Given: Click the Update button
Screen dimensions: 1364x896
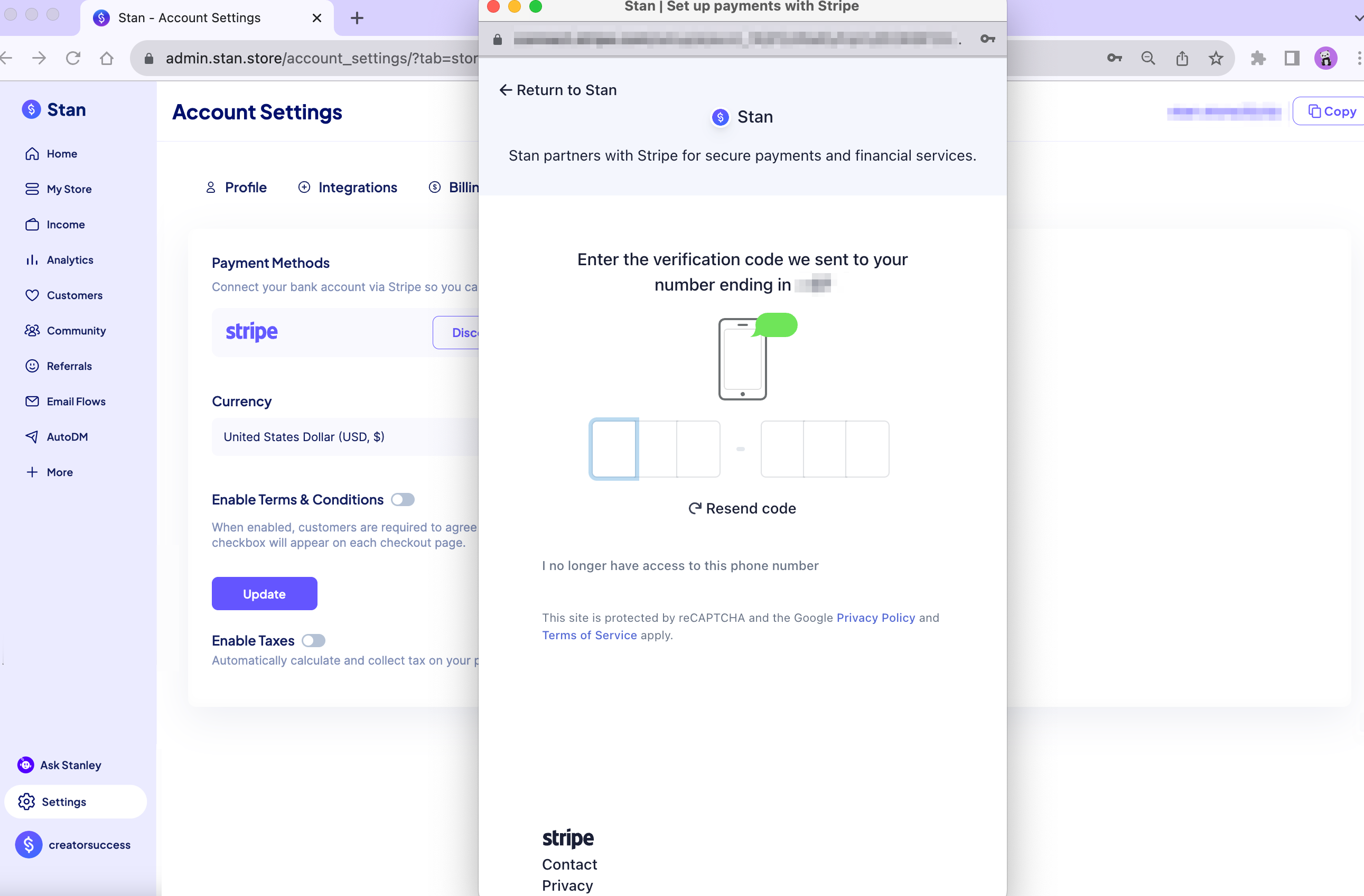Looking at the screenshot, I should click(264, 593).
